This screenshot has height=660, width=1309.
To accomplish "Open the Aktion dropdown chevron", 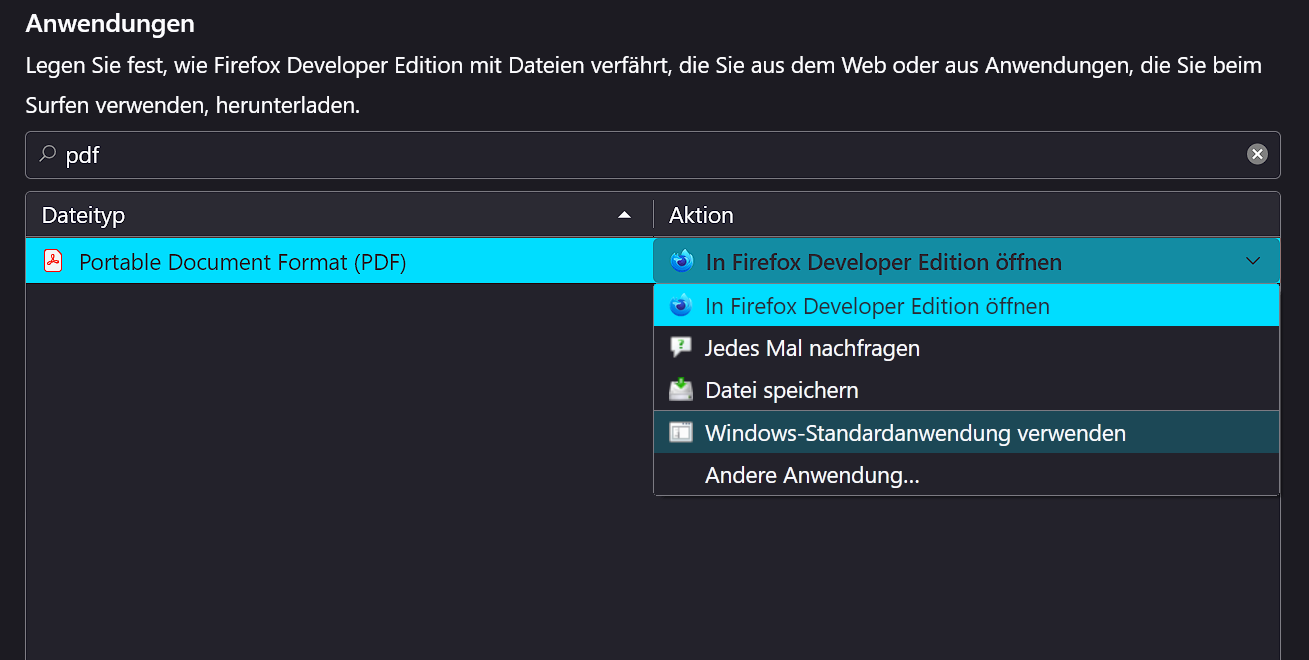I will tap(1252, 260).
